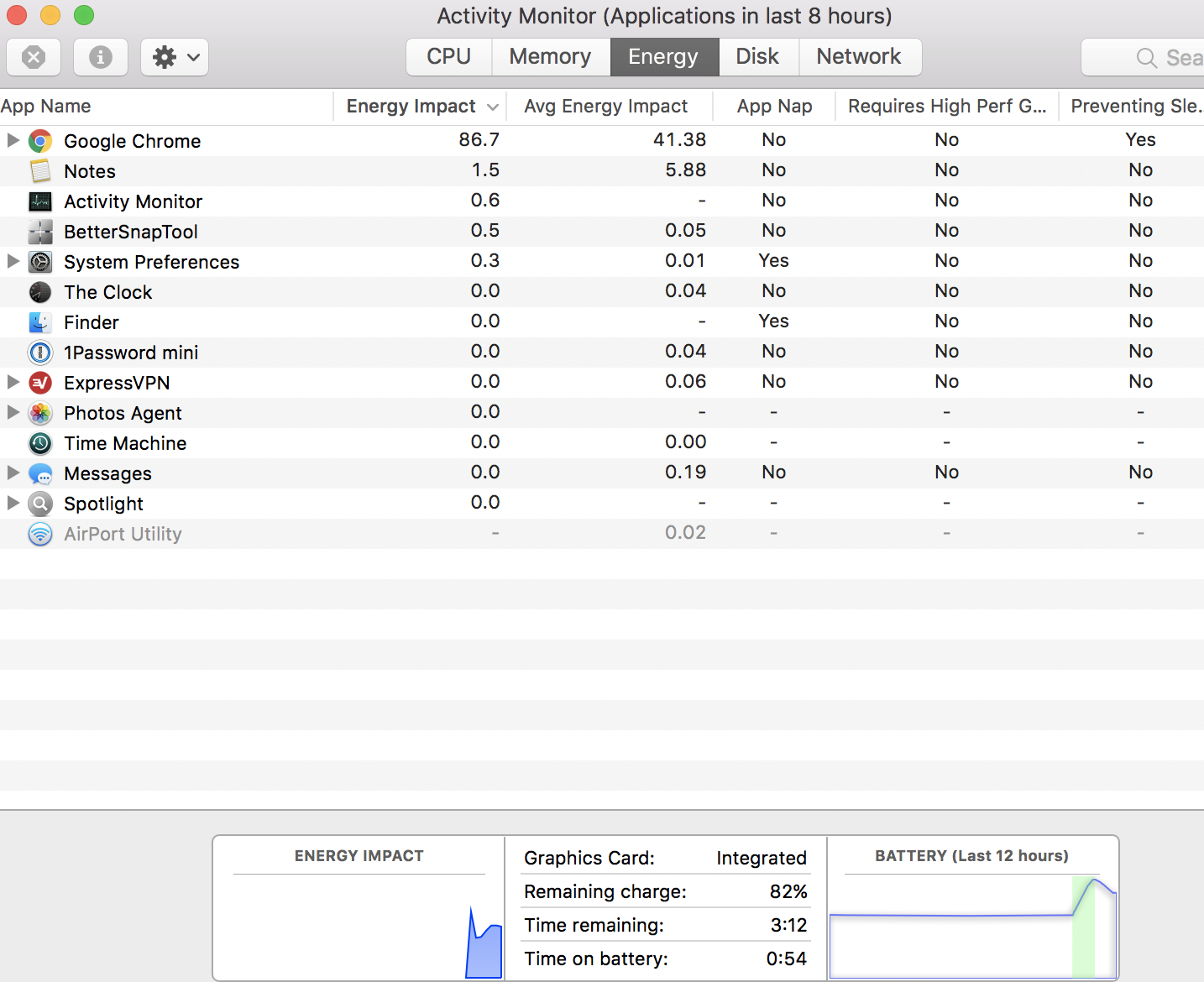
Task: Expand the ExpressVPN row
Action: coord(13,382)
